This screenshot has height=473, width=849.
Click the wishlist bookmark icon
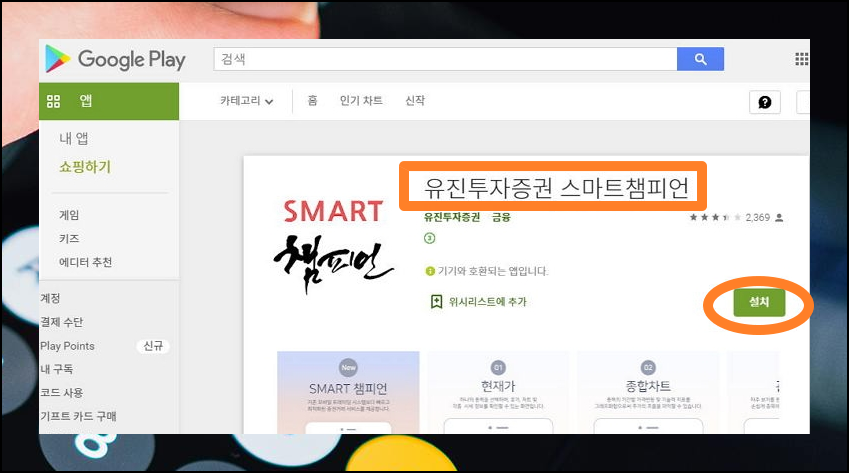[x=436, y=302]
